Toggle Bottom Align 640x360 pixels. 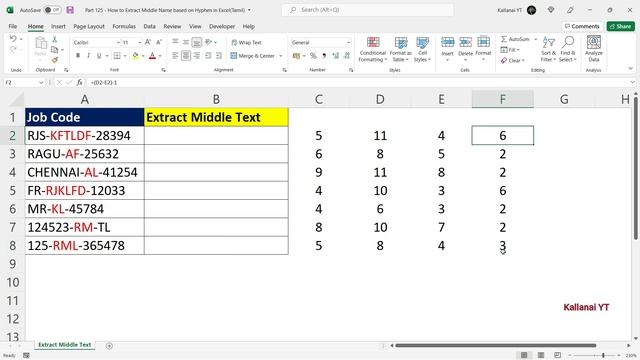pos(197,42)
